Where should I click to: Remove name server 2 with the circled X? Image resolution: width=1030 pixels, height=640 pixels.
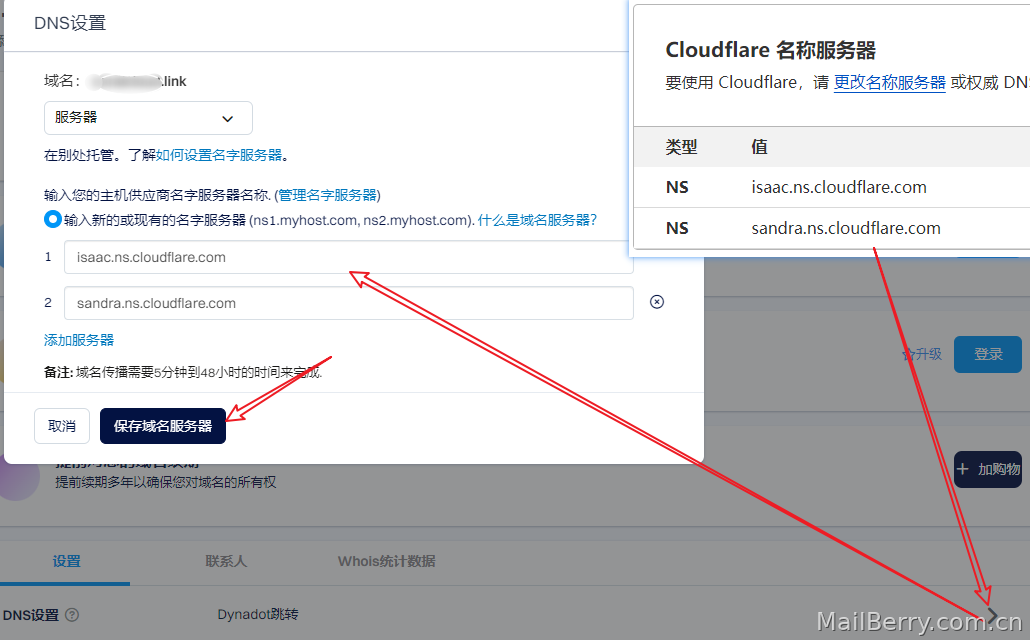pyautogui.click(x=657, y=302)
